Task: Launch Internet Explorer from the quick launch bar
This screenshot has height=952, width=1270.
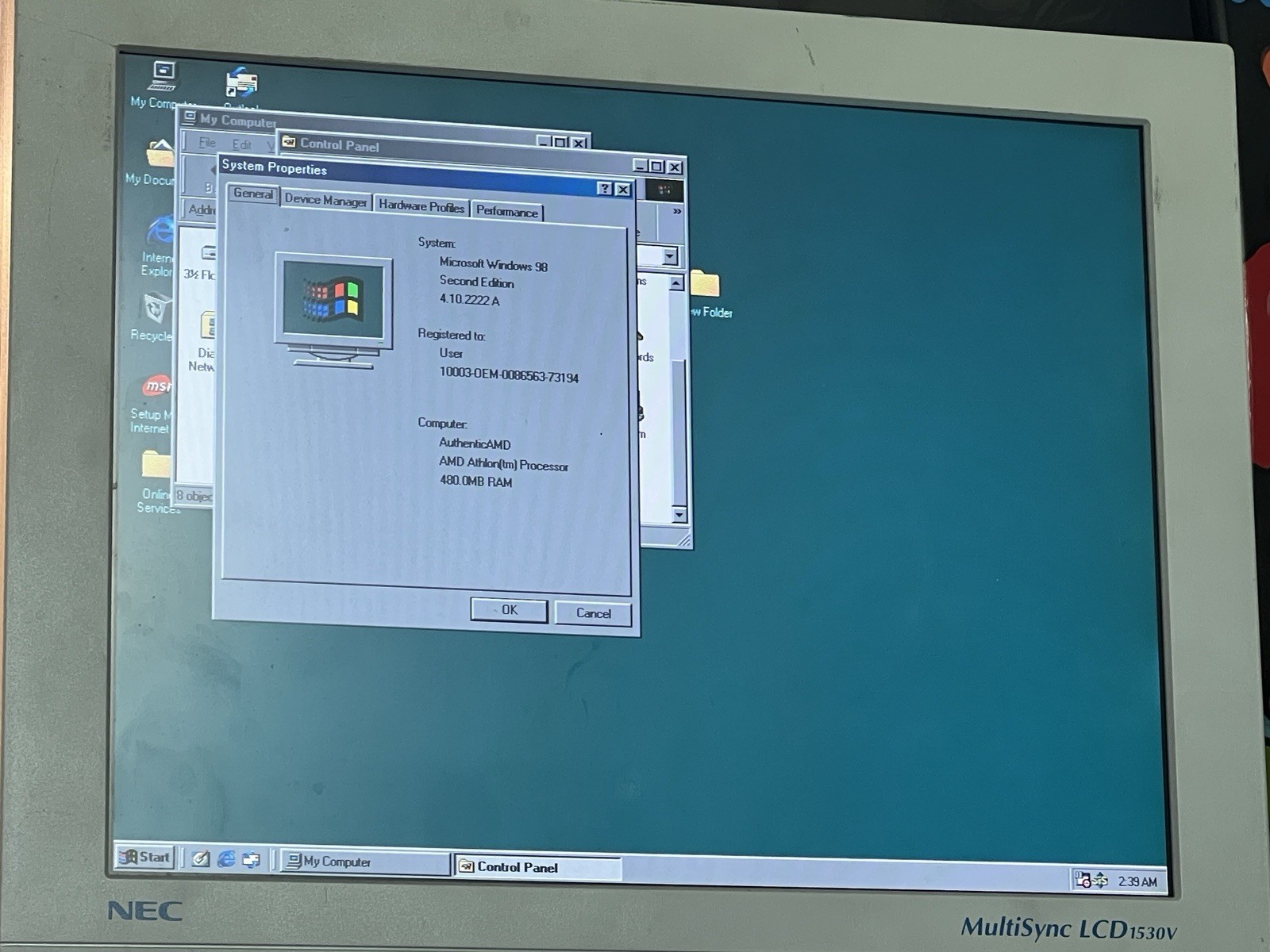Action: (x=226, y=859)
